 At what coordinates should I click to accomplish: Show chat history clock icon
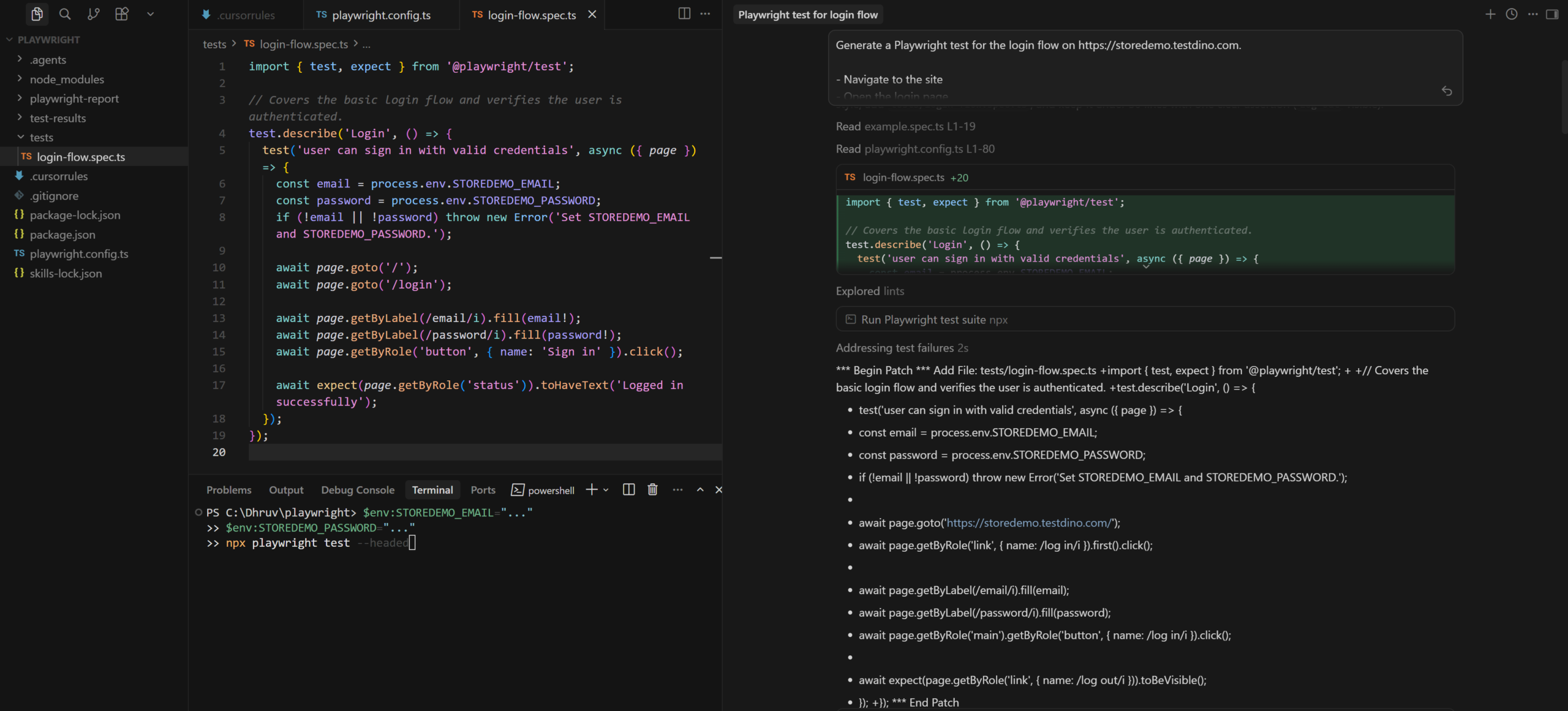tap(1512, 14)
